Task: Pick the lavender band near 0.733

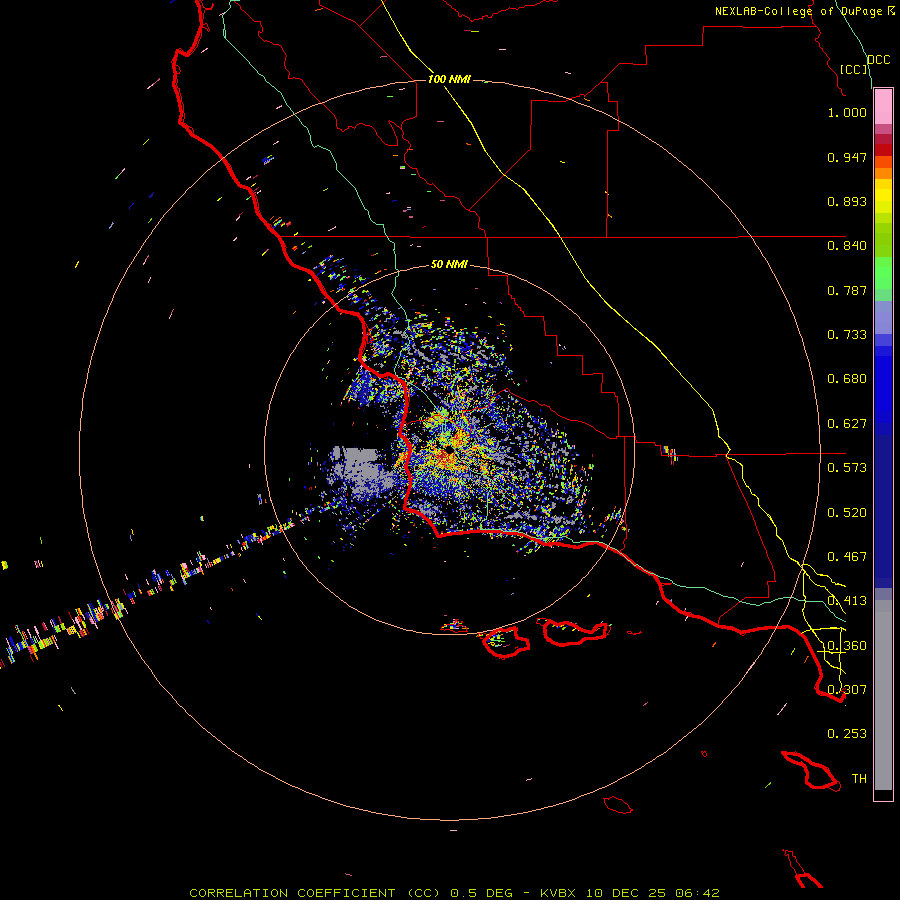Action: coord(883,317)
